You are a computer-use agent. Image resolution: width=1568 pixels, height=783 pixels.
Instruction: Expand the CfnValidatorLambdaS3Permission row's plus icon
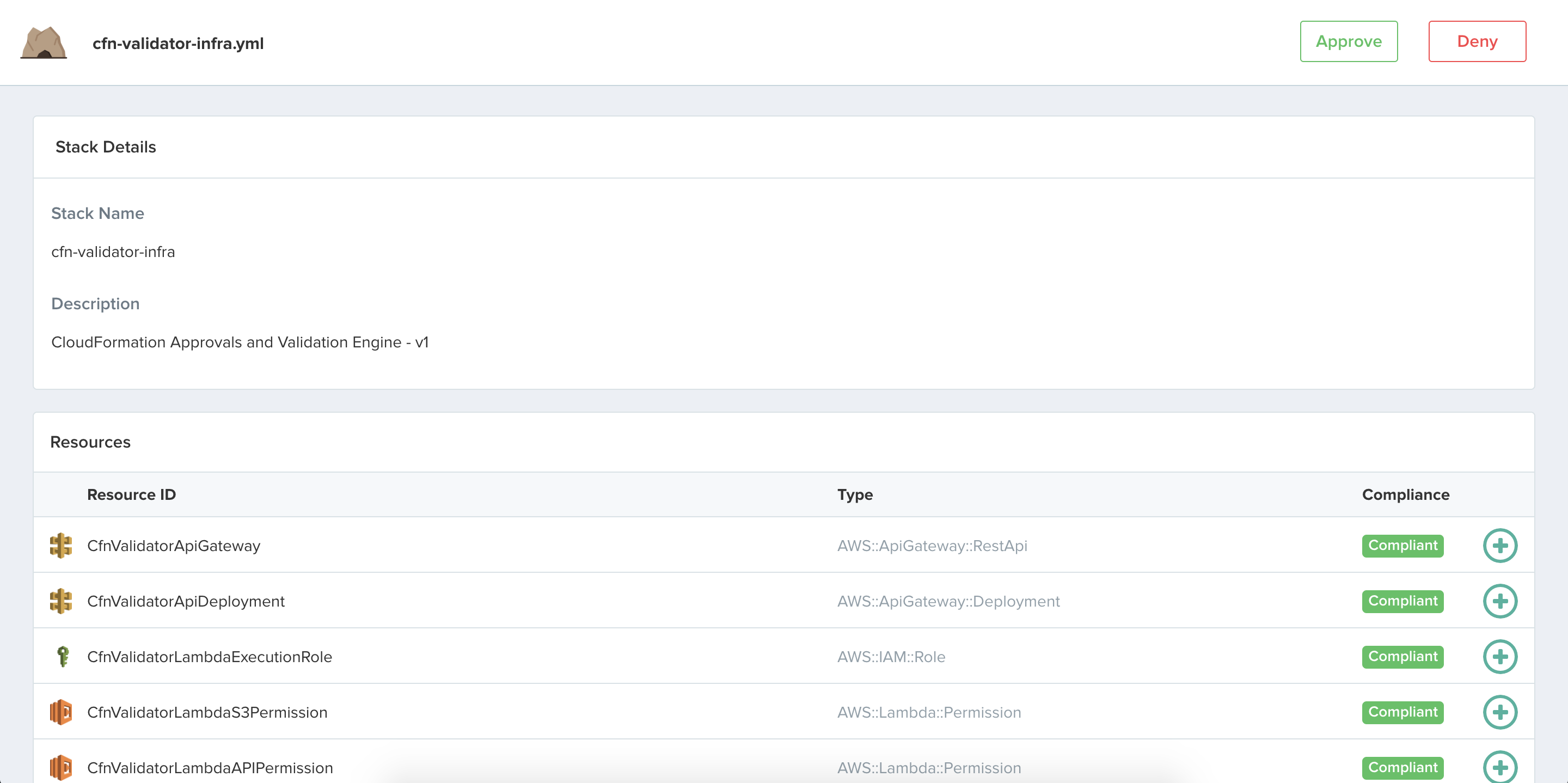1499,712
